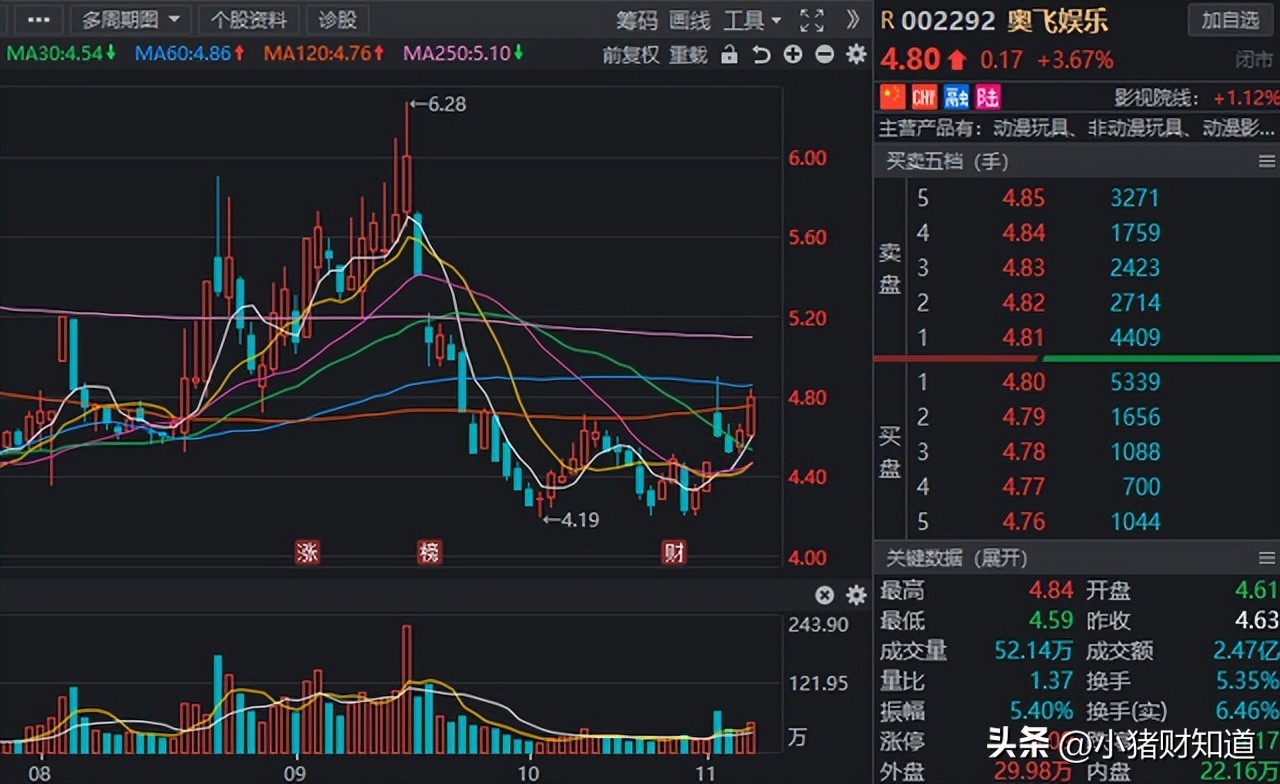Open the volume panel settings gear

pos(856,595)
